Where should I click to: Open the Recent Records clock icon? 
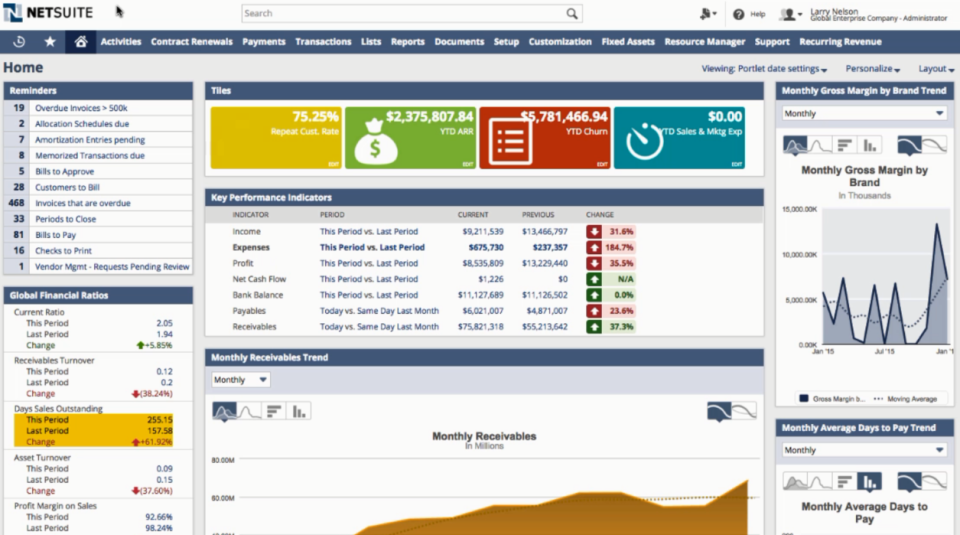(20, 42)
